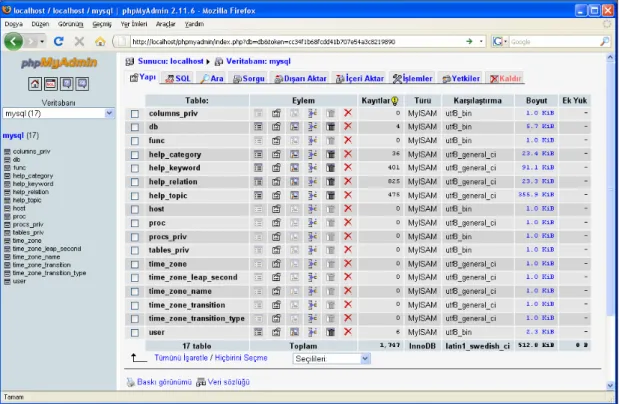Open the Dosya menu
The image size is (619, 404).
tap(13, 24)
